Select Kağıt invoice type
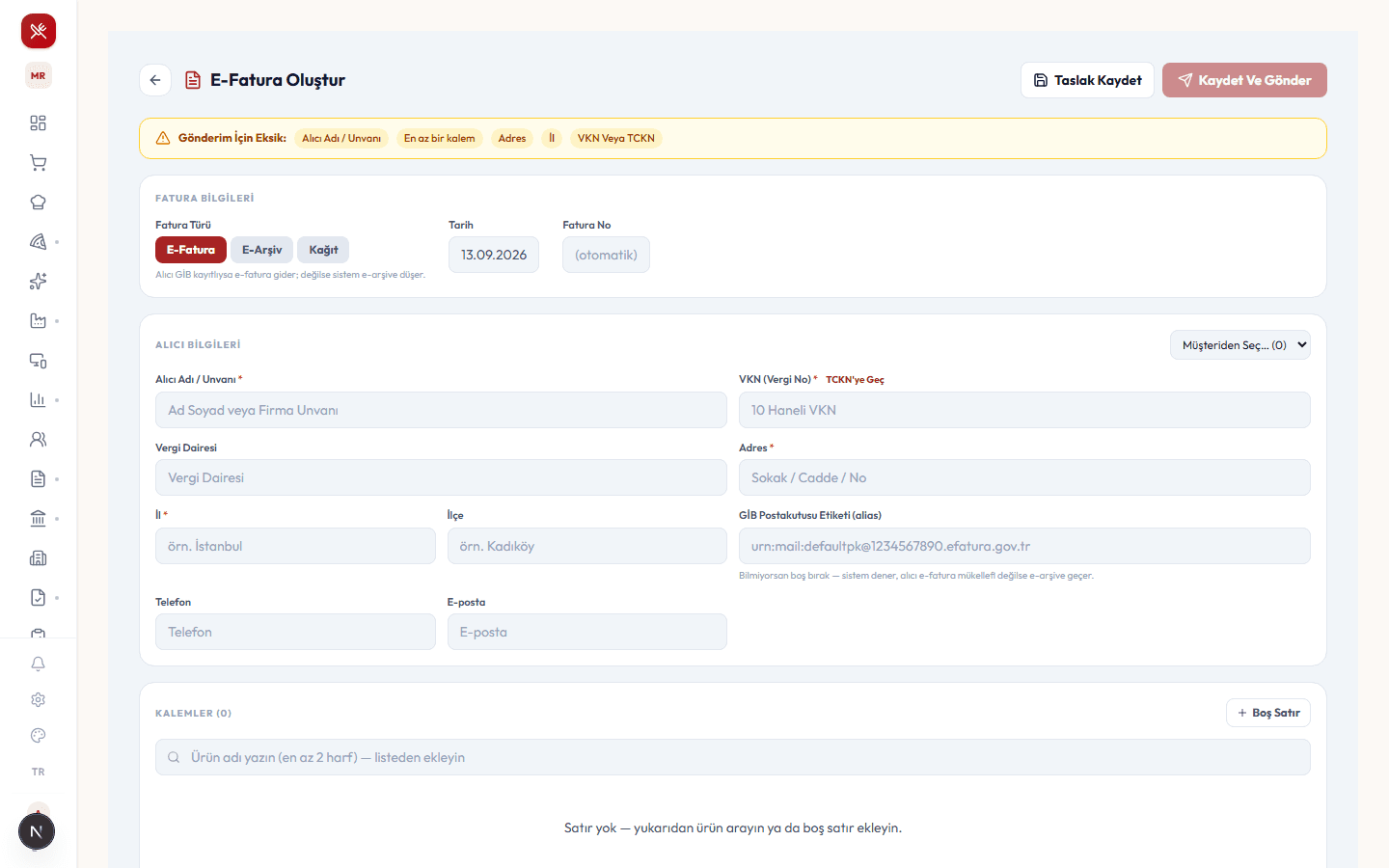The height and width of the screenshot is (868, 1389). [x=323, y=250]
